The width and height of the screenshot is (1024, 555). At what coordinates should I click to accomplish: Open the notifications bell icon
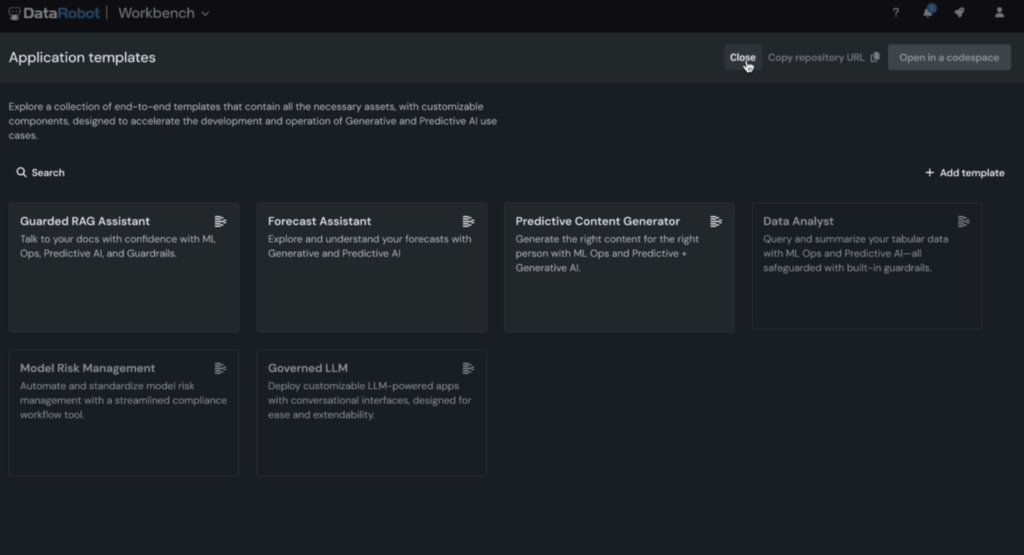[928, 13]
